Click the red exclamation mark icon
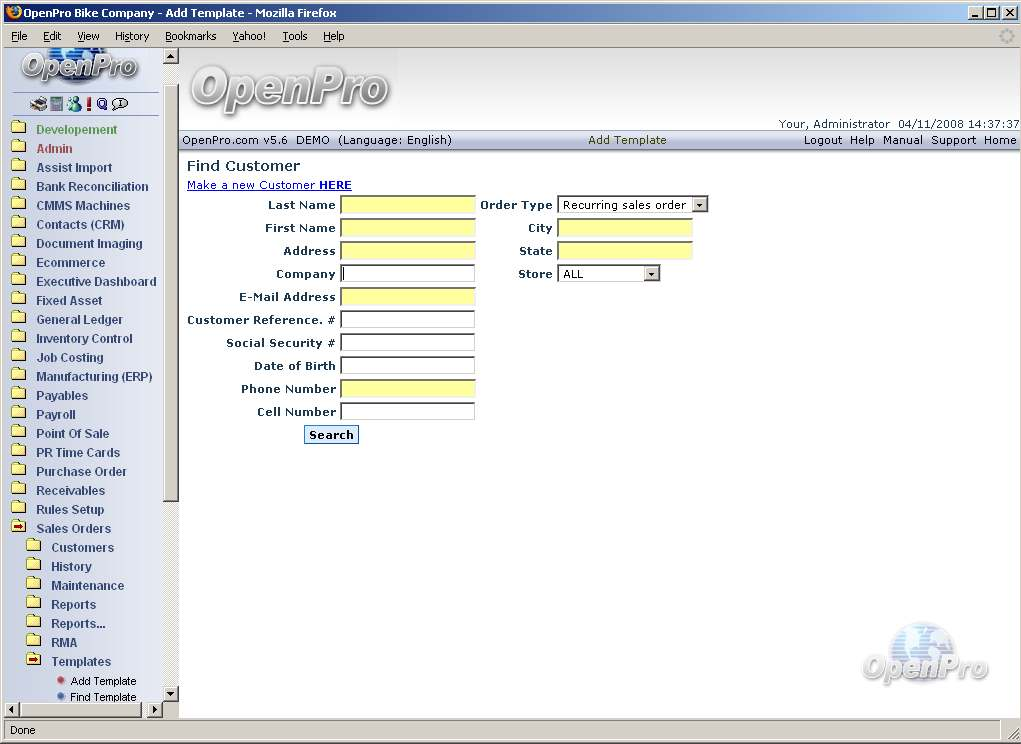The image size is (1021, 744). (x=88, y=104)
